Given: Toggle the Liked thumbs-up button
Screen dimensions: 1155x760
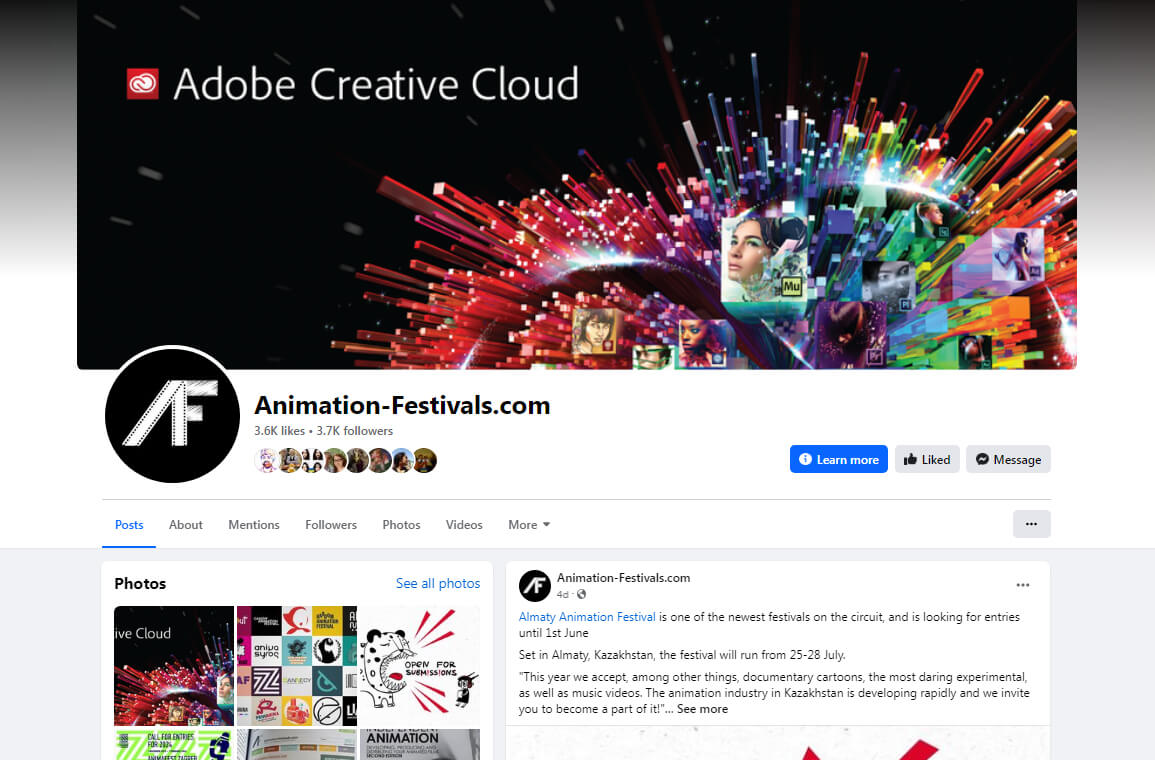Looking at the screenshot, I should click(927, 459).
